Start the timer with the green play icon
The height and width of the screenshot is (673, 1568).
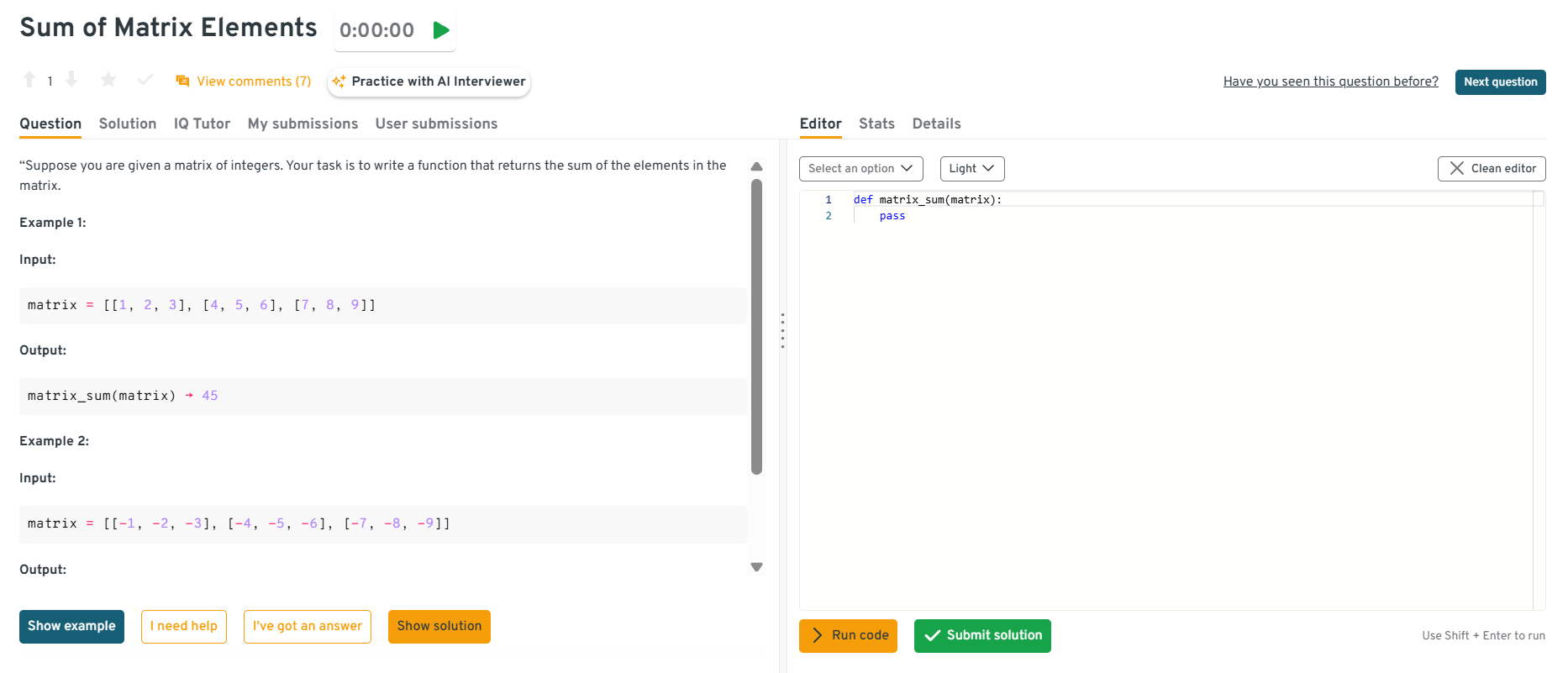click(440, 31)
